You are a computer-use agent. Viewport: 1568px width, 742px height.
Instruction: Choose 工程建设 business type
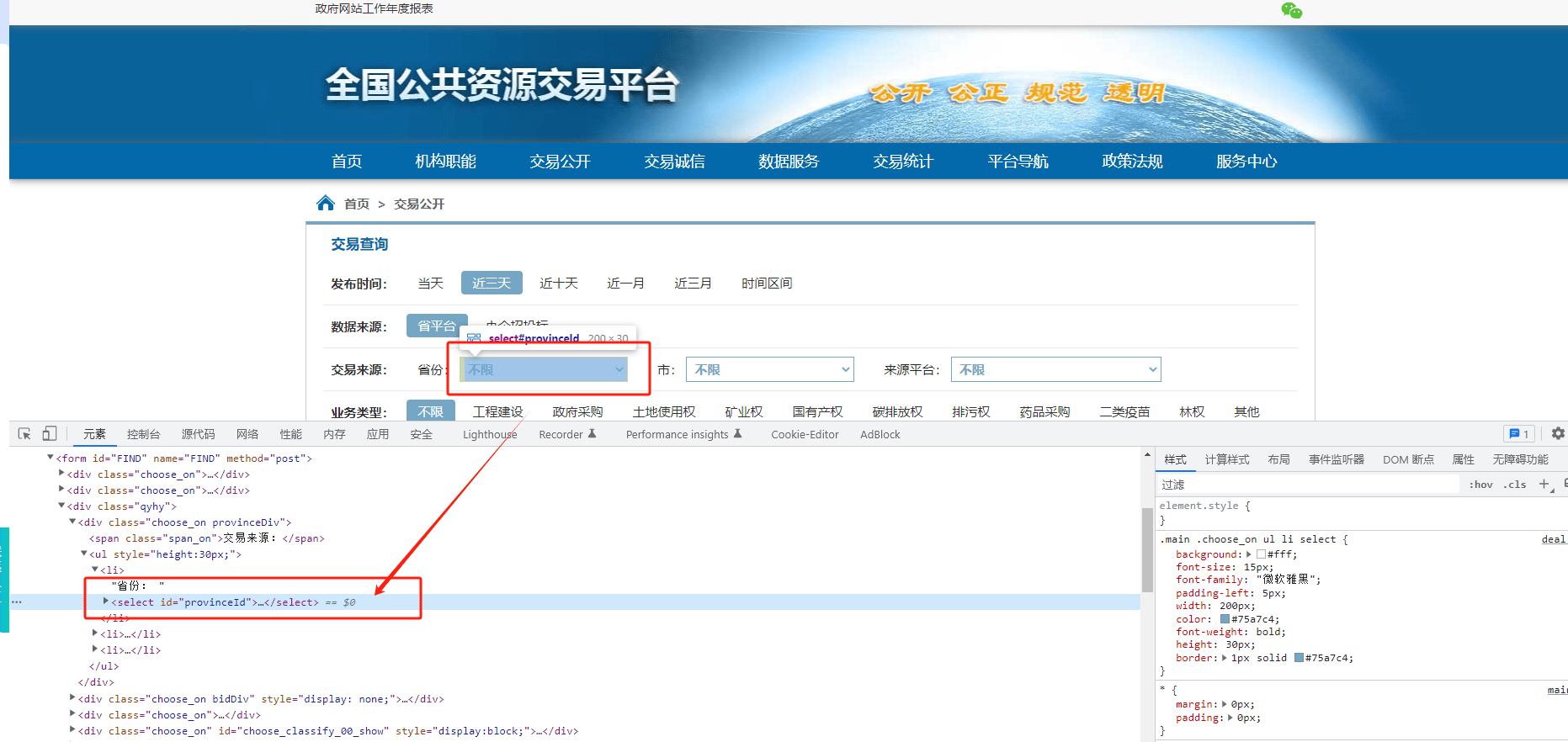click(x=497, y=411)
